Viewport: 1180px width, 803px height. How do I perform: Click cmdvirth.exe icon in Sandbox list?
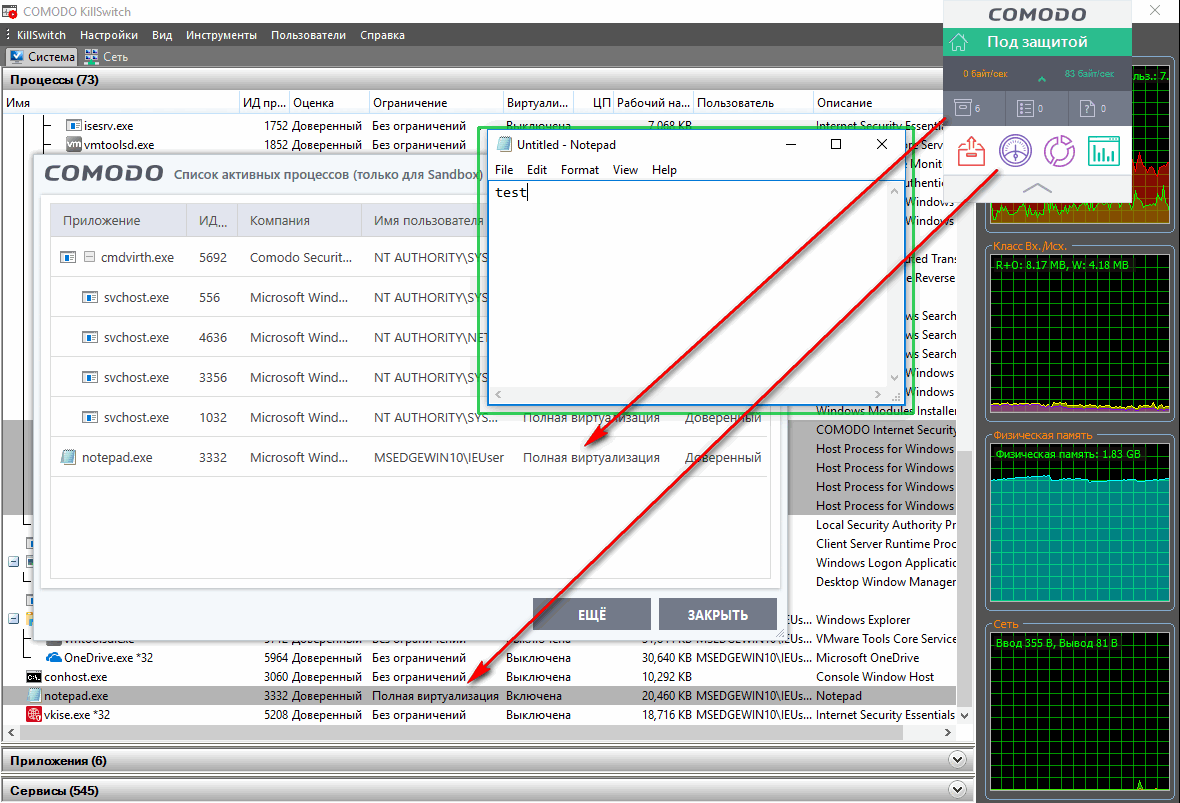click(x=68, y=257)
